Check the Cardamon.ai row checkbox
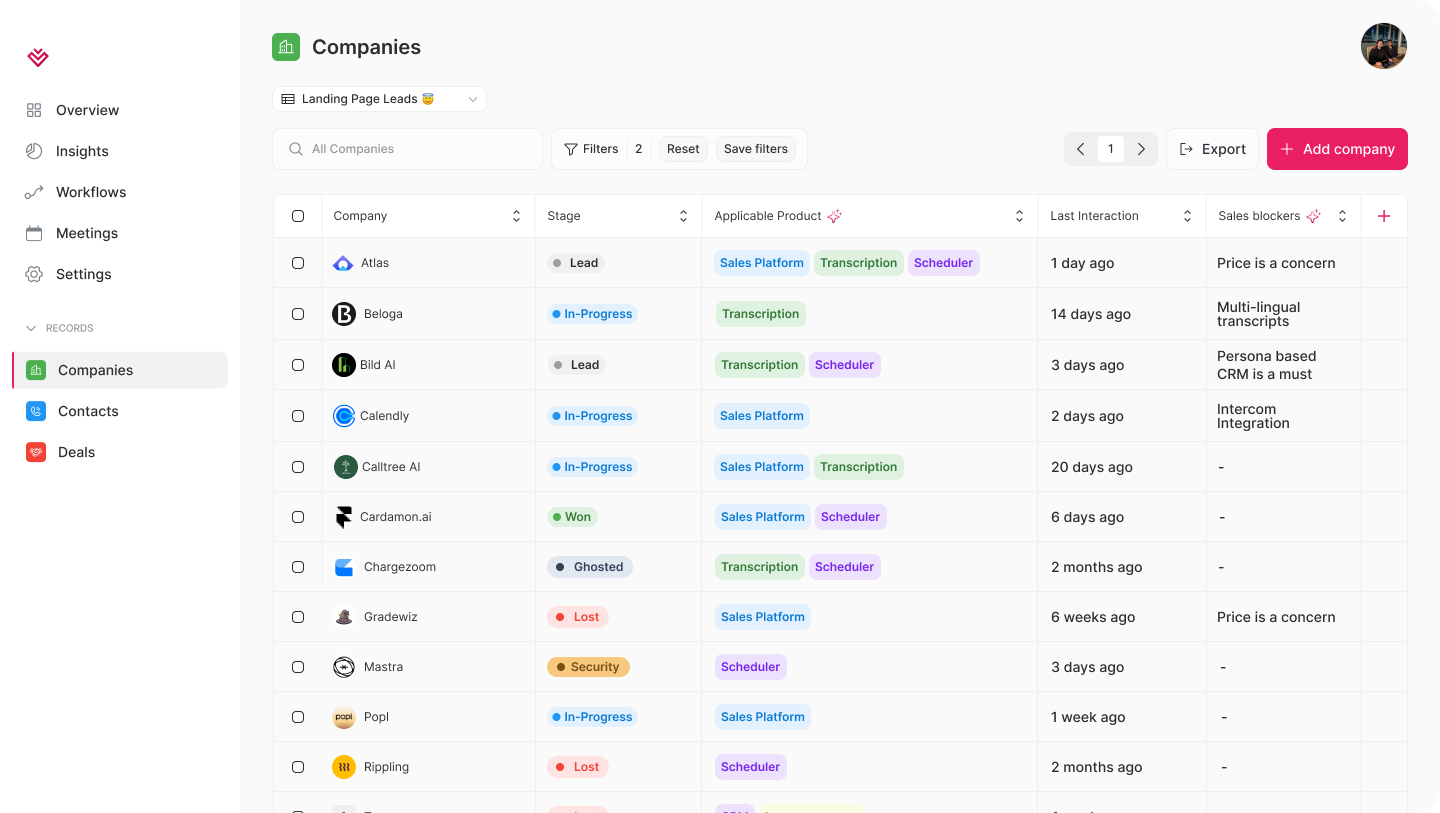 [298, 517]
